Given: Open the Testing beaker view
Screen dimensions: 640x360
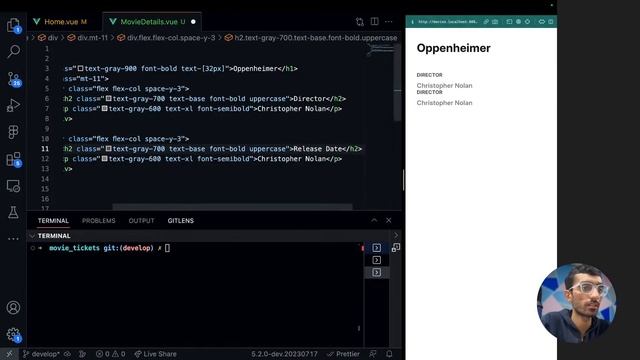Looking at the screenshot, I should [13, 212].
